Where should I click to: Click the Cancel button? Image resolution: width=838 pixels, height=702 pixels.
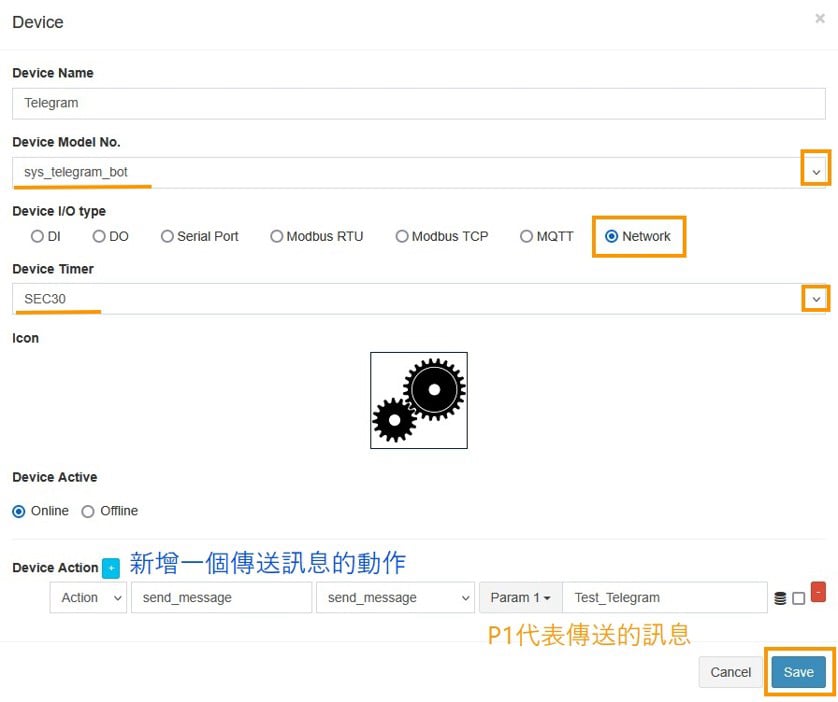730,672
